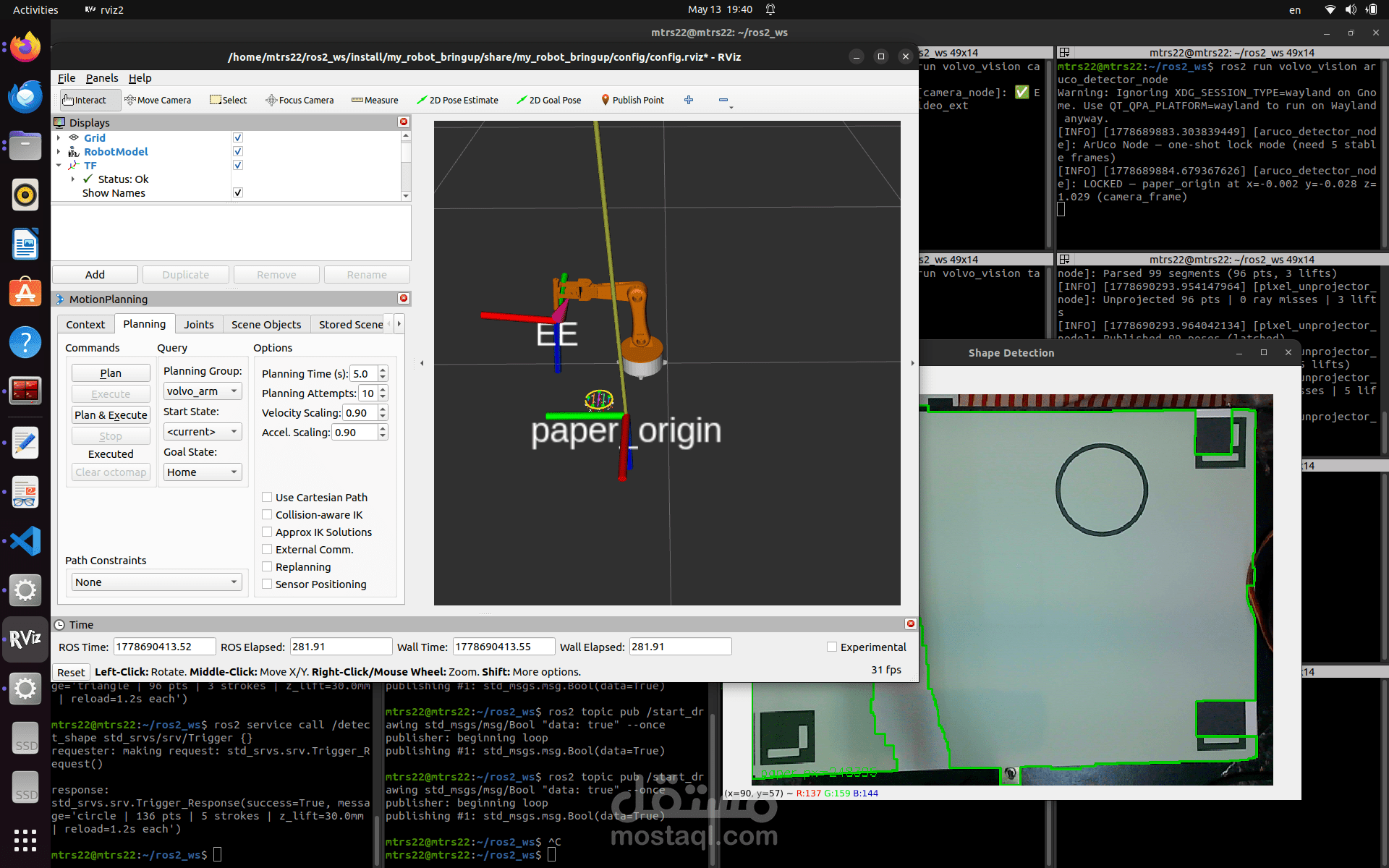Click the Planning Time value field

(364, 374)
